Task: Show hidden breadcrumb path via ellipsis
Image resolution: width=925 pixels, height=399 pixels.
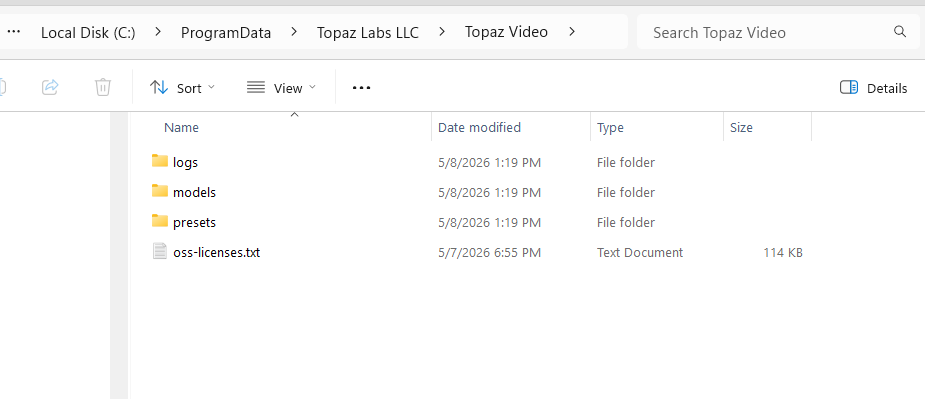Action: [14, 32]
